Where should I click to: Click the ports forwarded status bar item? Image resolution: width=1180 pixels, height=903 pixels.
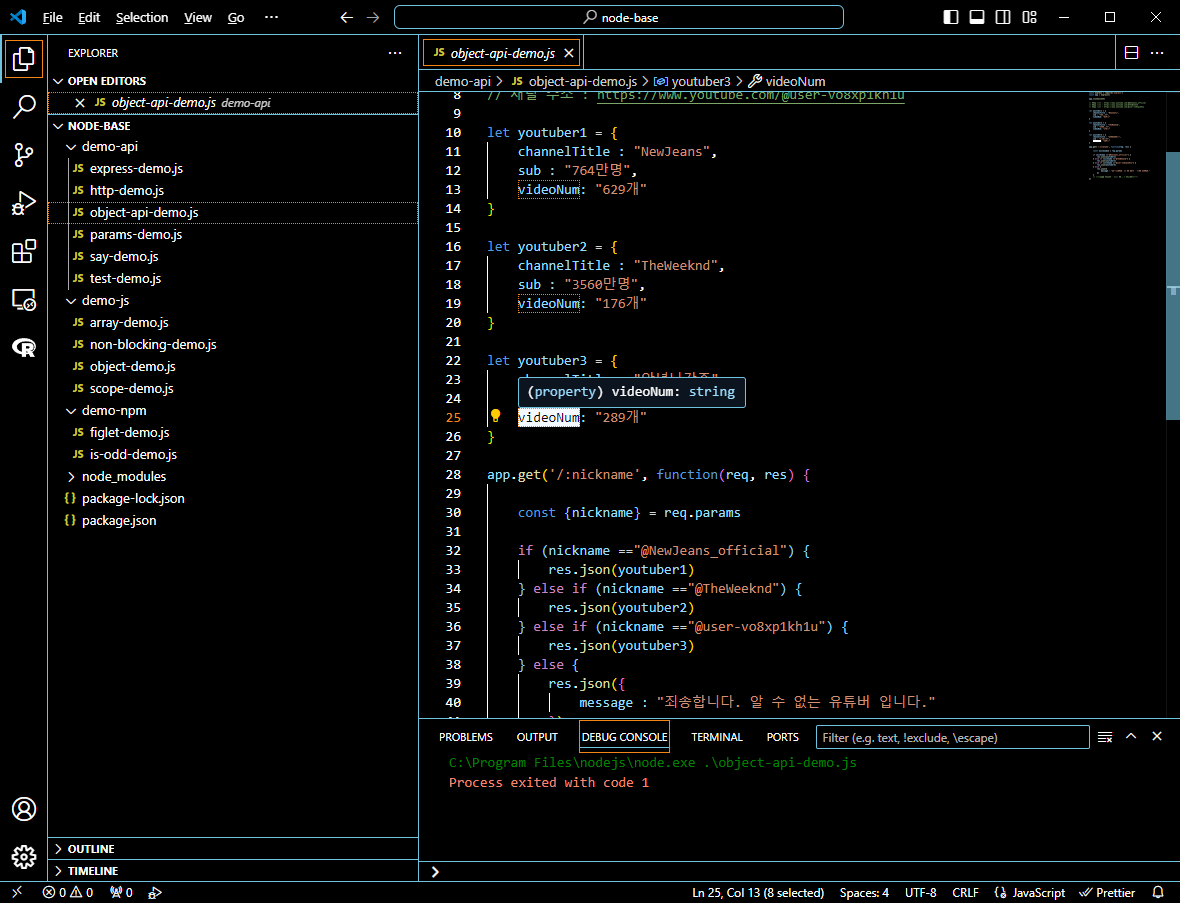click(x=121, y=892)
